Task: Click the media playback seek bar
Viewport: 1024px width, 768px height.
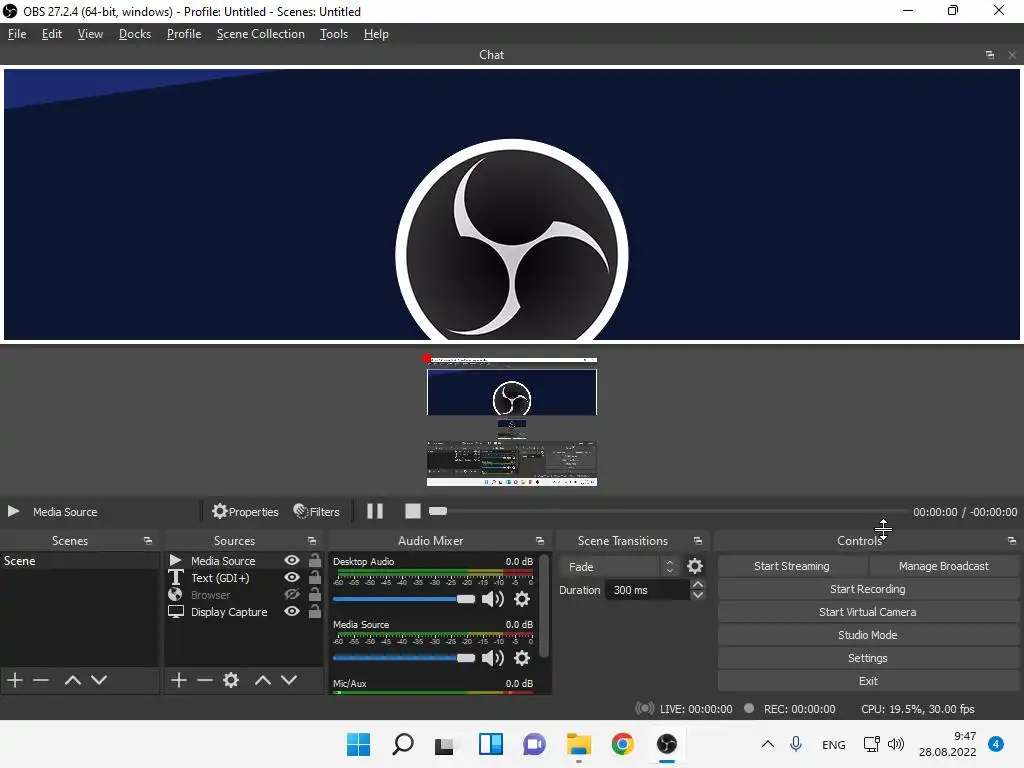Action: pos(668,511)
